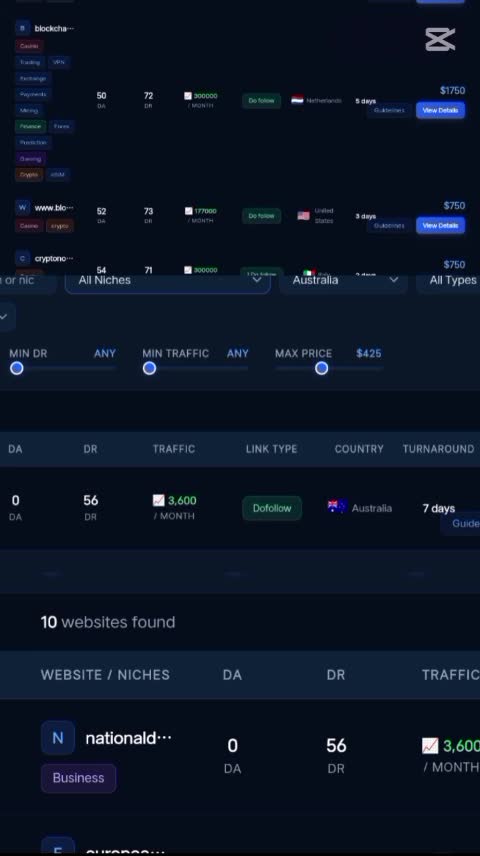Select the Gaming niche tag under blockcha

pos(30,159)
